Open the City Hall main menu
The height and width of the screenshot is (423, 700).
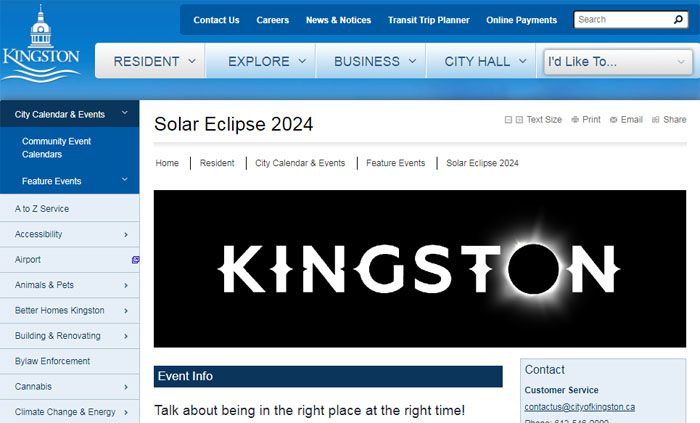tap(485, 62)
